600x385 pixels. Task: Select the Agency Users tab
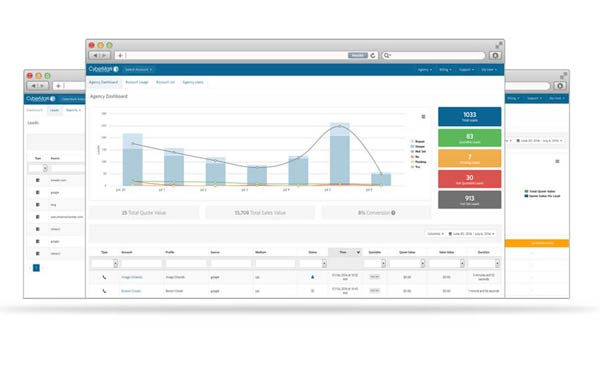click(x=193, y=82)
